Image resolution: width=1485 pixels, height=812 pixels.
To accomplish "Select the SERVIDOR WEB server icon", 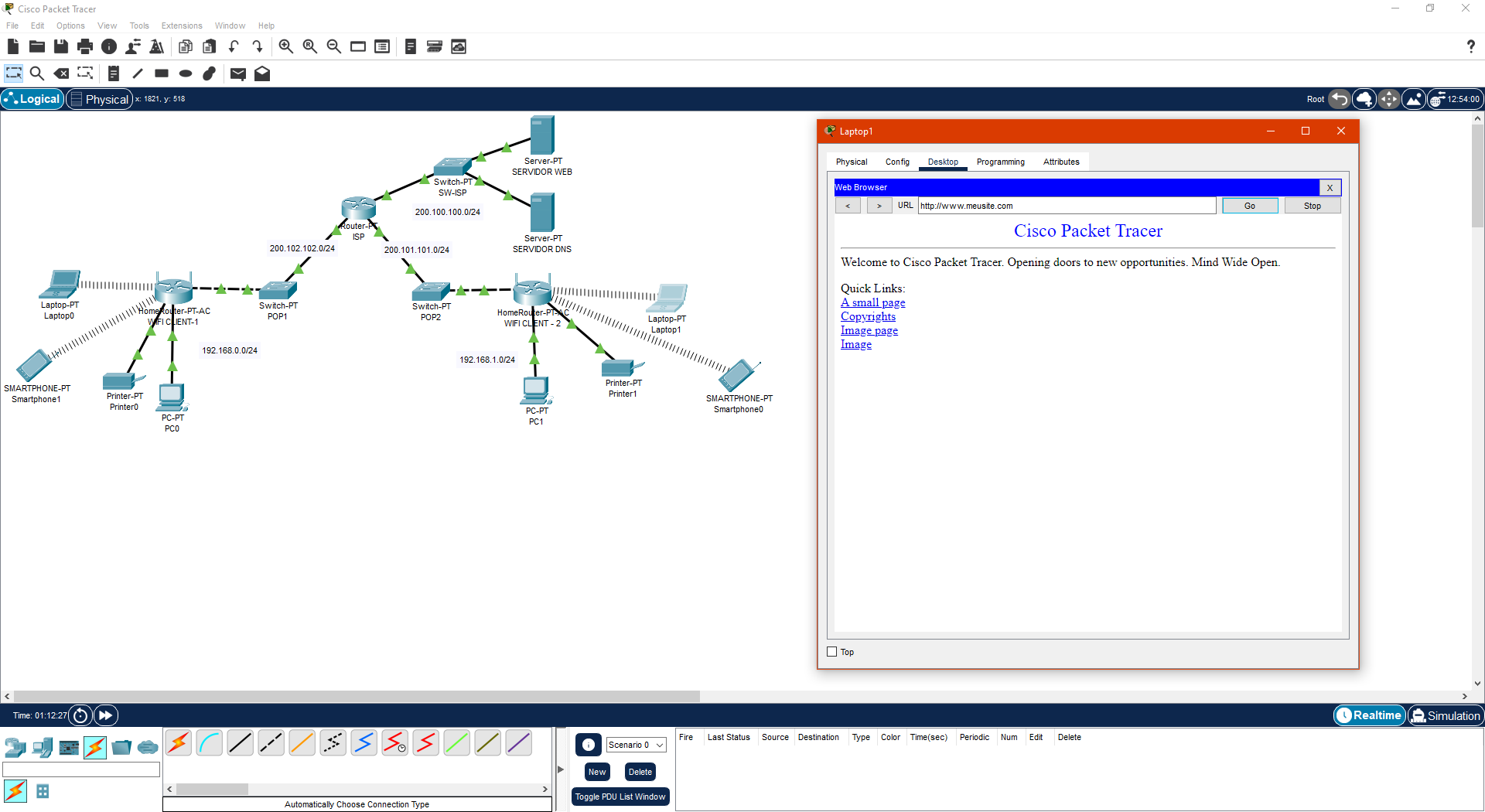I will pos(542,135).
